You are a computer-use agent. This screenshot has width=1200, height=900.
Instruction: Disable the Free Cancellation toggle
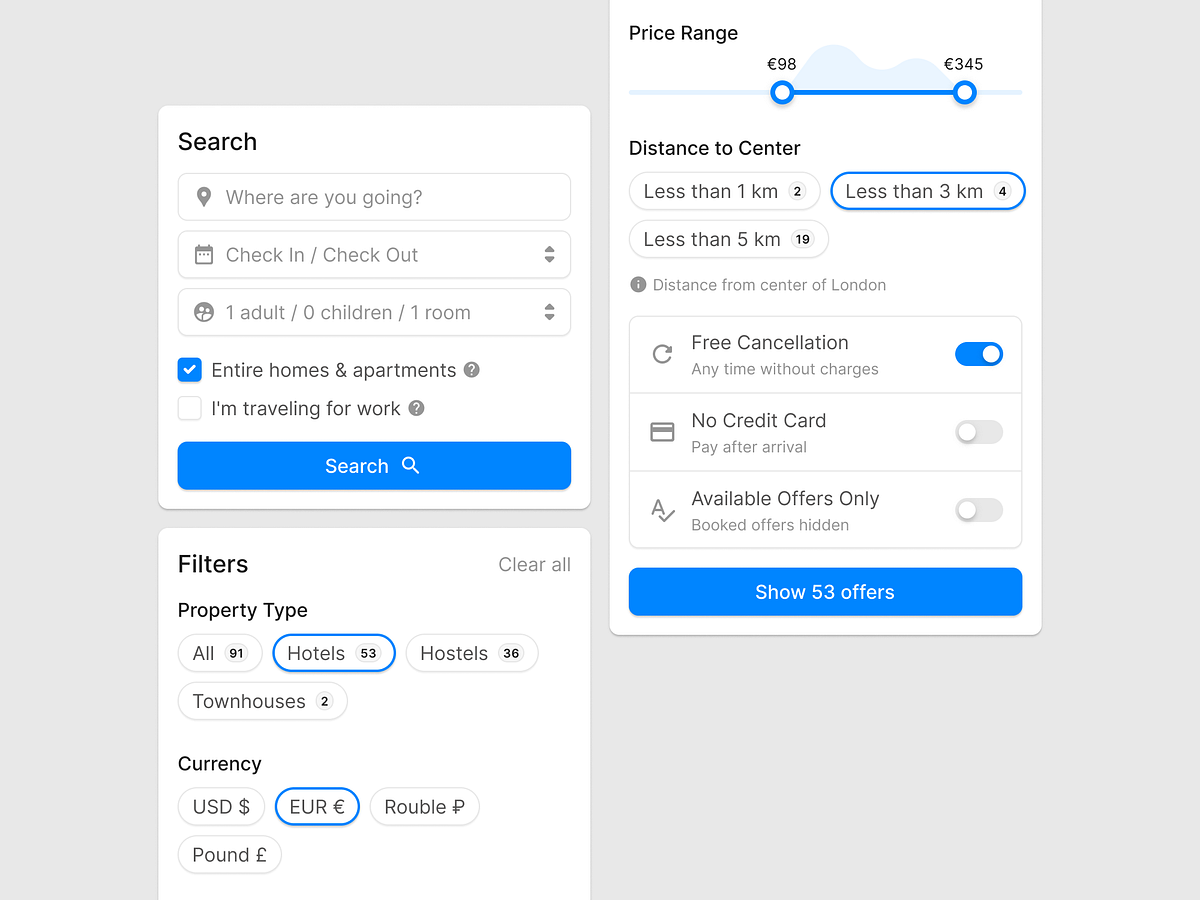coord(978,354)
